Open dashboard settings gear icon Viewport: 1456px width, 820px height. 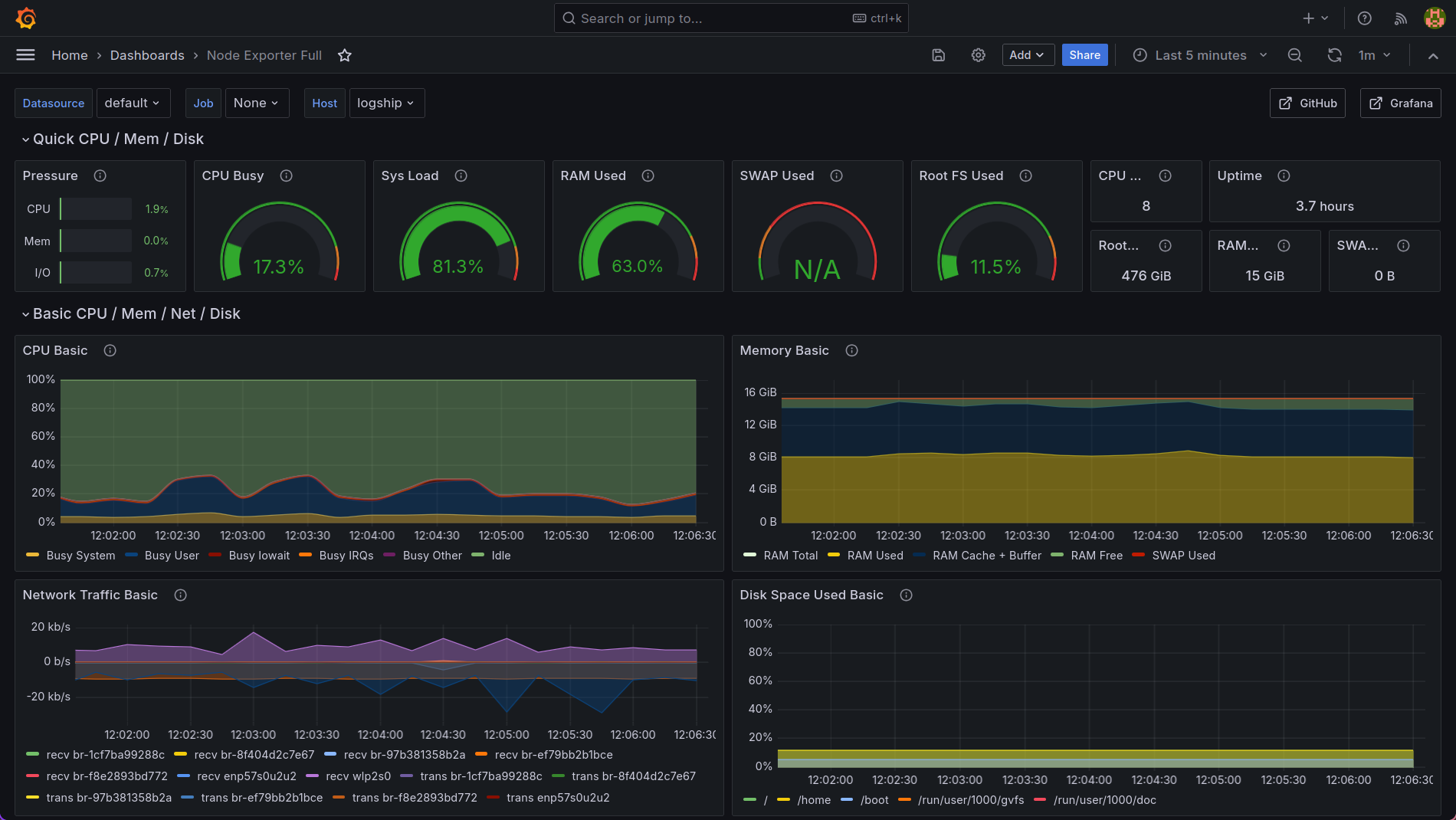[978, 55]
